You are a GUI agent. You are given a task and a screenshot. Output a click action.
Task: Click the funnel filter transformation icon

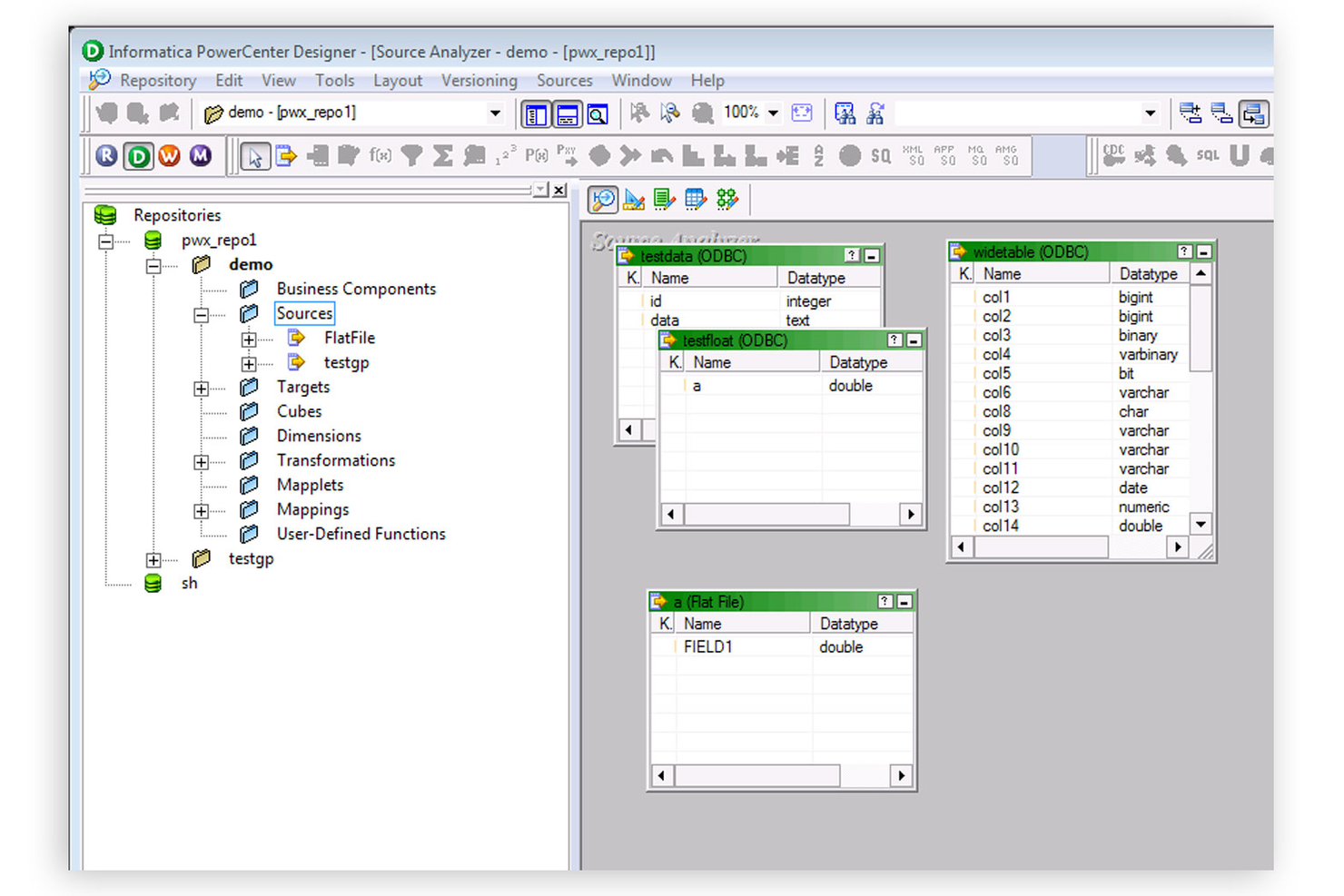pos(411,156)
